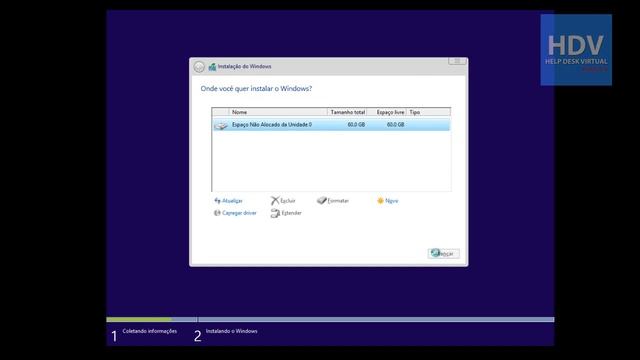Click the Excluir X icon
The height and width of the screenshot is (360, 640).
pyautogui.click(x=275, y=200)
